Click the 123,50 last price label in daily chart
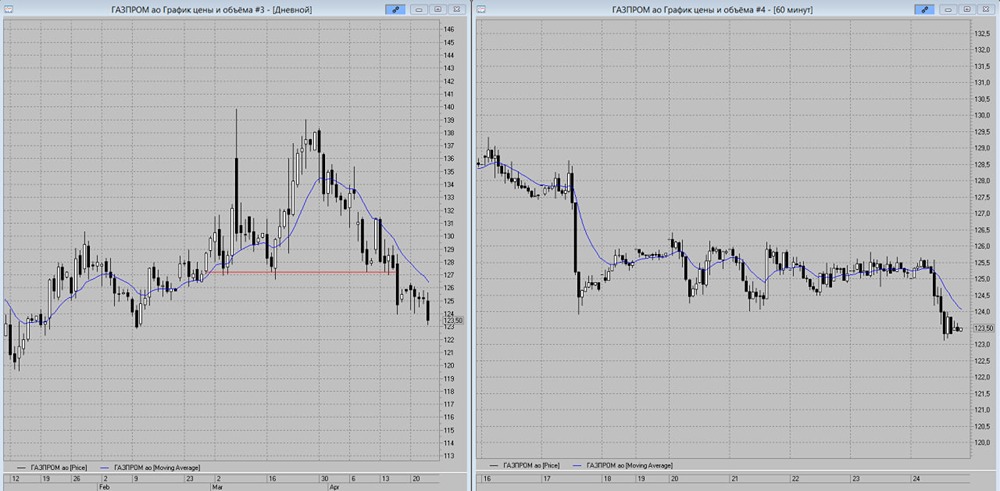This screenshot has width=1000, height=491. click(x=453, y=321)
